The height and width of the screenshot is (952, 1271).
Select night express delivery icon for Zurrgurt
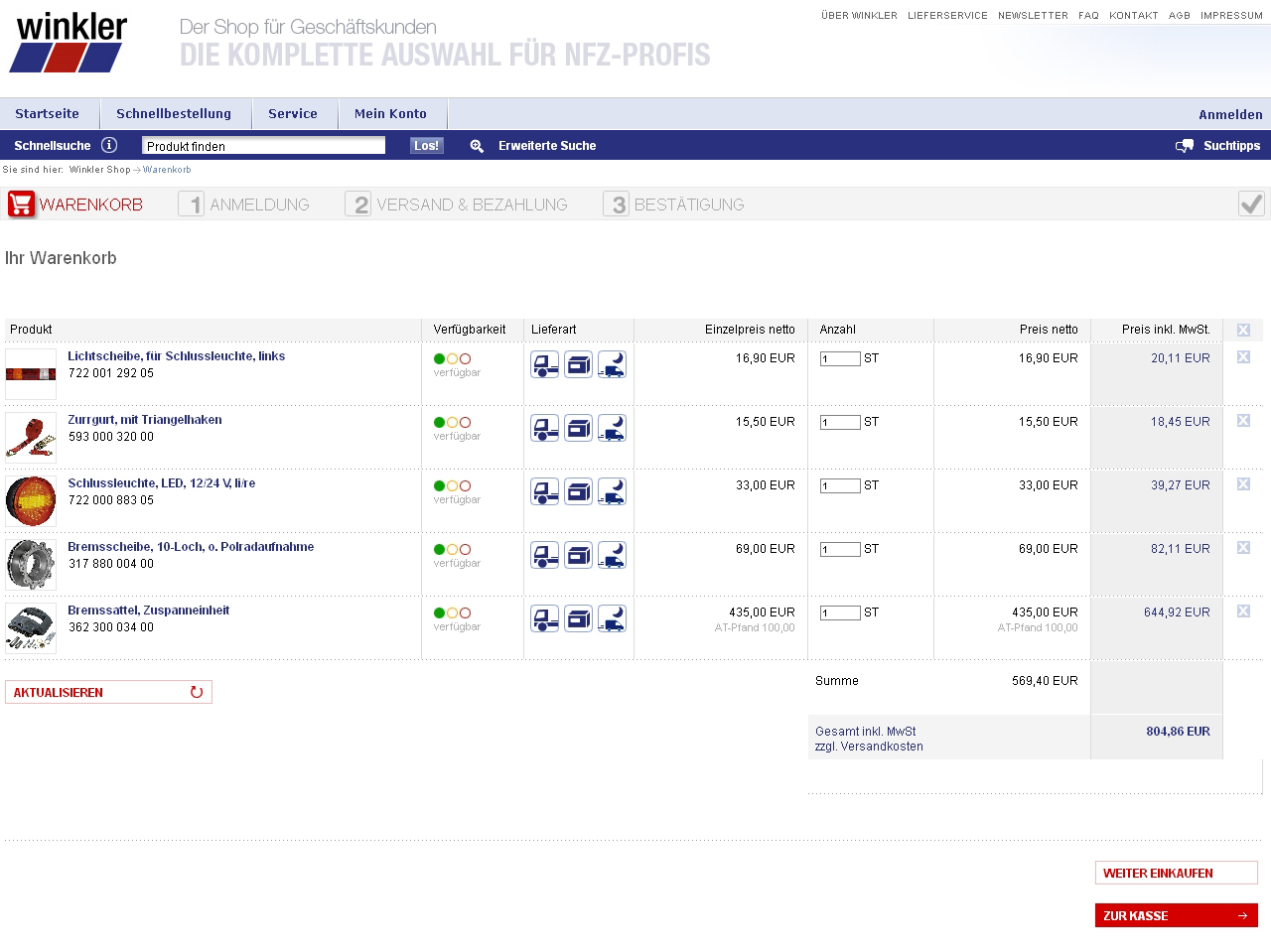click(612, 428)
